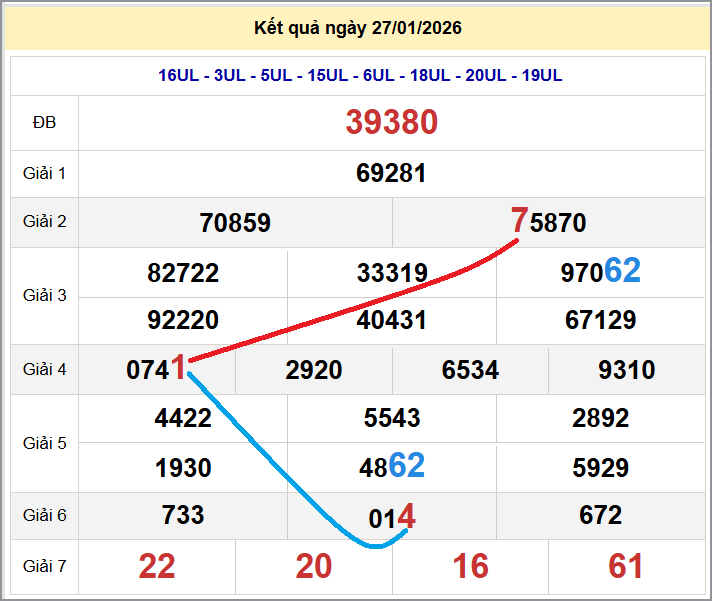Image resolution: width=712 pixels, height=601 pixels.
Task: Select the Giải 7 number 22
Action: tap(157, 566)
